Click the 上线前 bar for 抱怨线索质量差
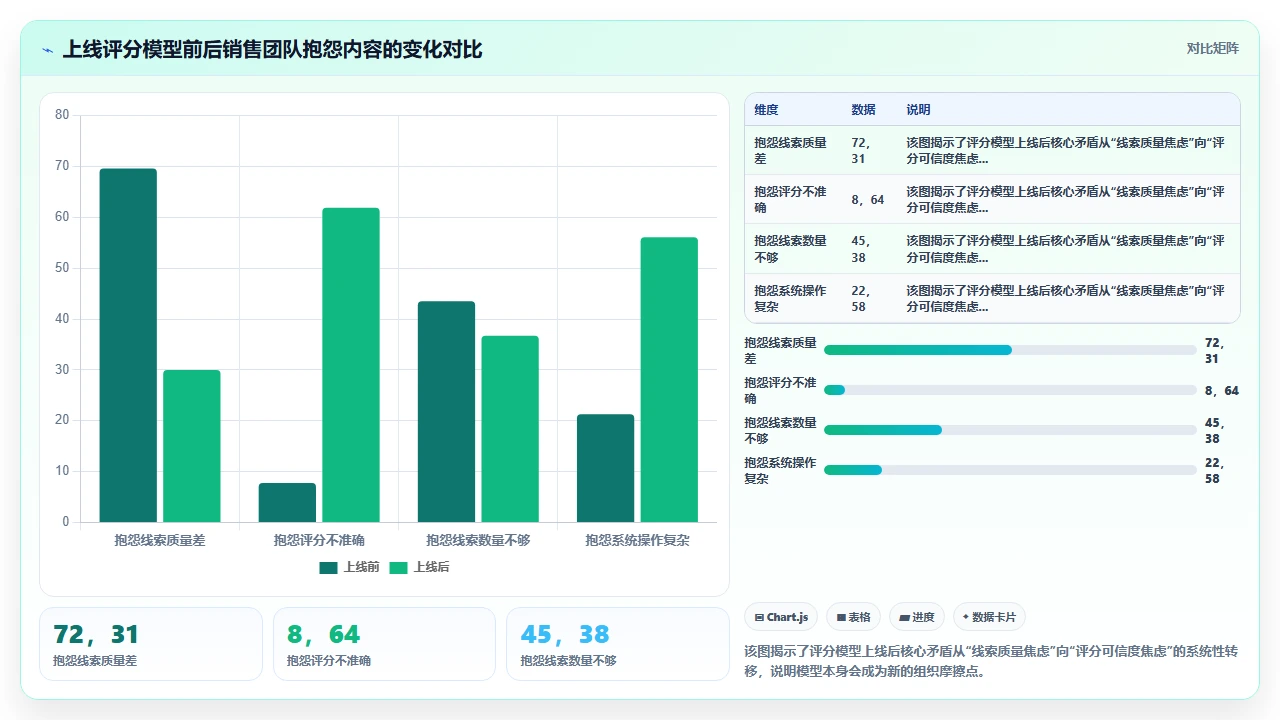This screenshot has height=720, width=1280. pyautogui.click(x=128, y=345)
